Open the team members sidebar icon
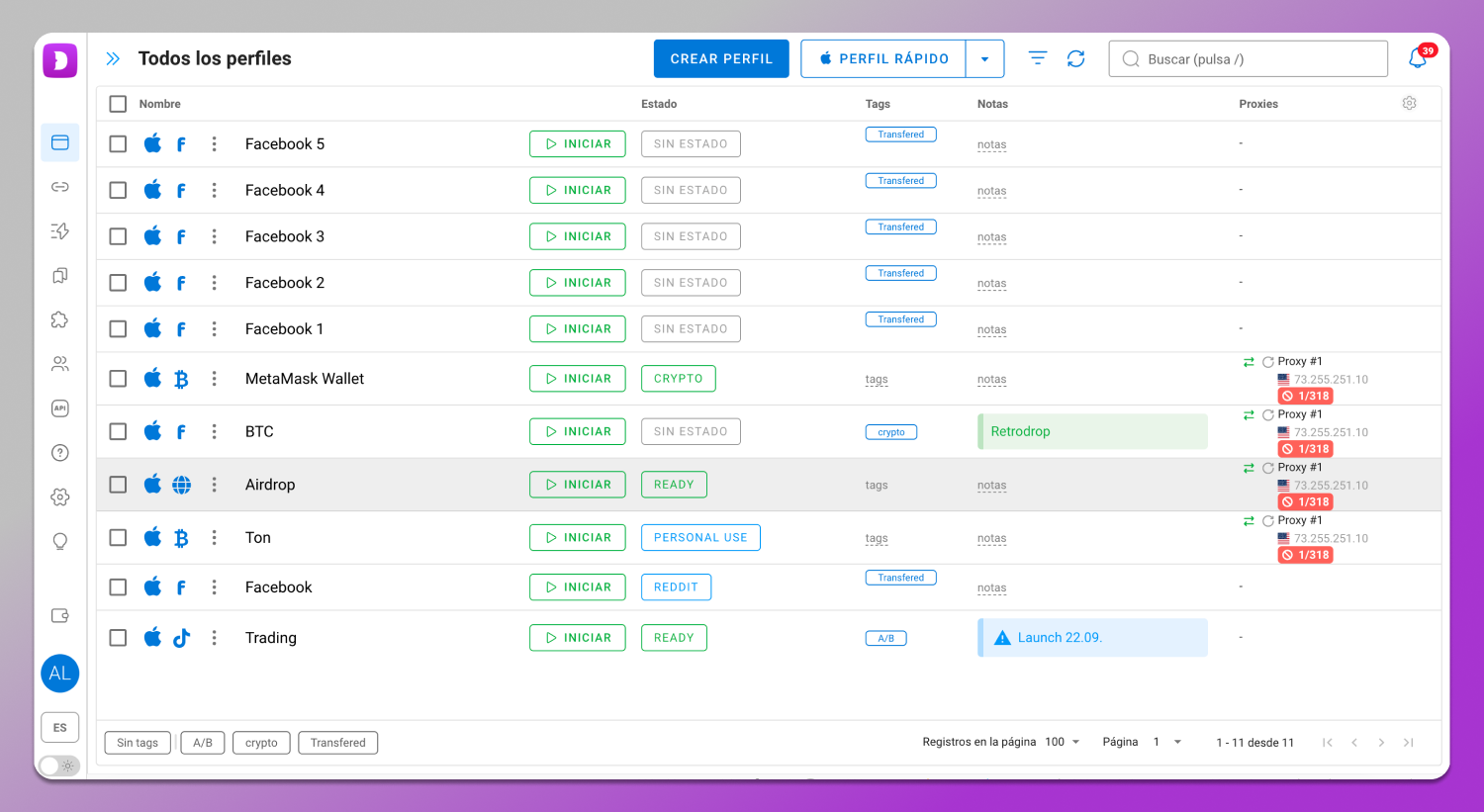Screen dimensions: 1484x812 [x=60, y=364]
